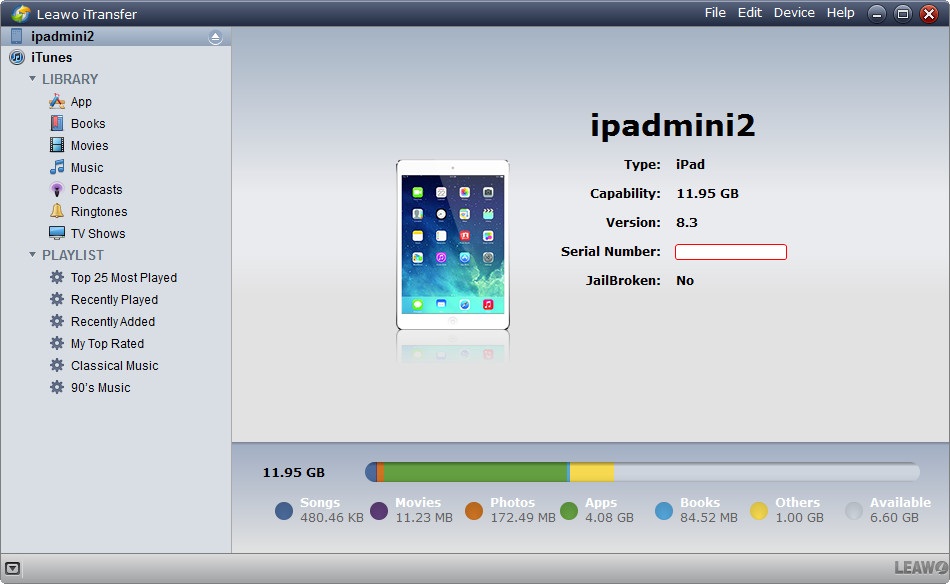Eject ipadmini2 using the eject icon

[x=215, y=37]
